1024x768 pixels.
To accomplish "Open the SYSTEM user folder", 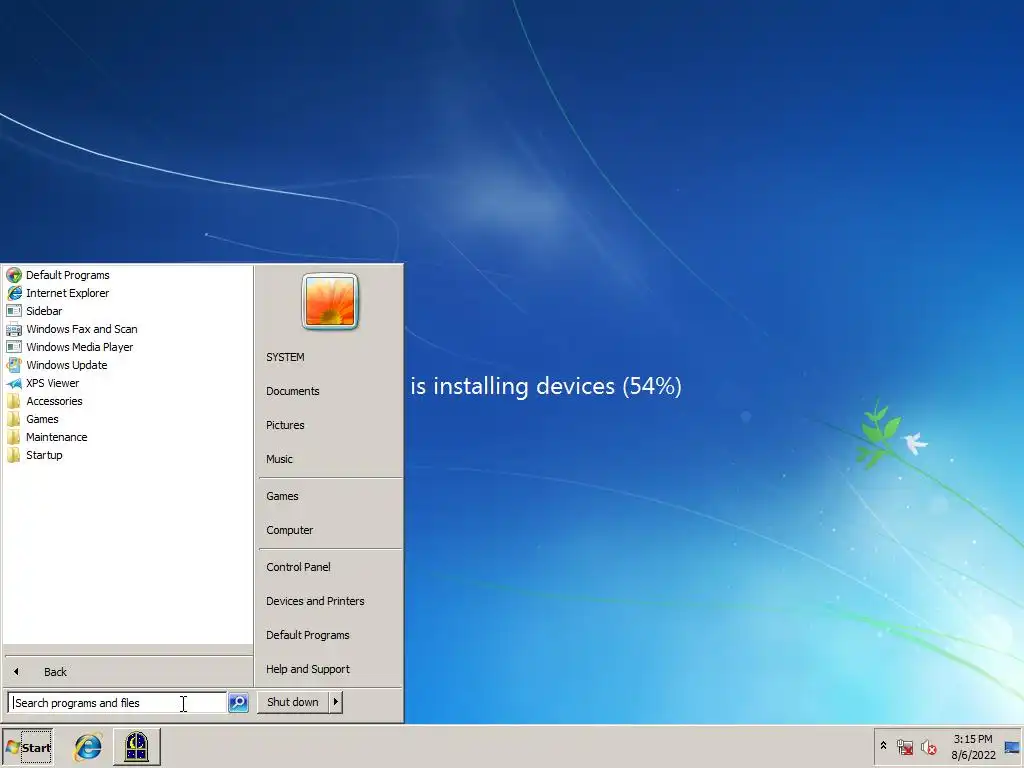I will [285, 357].
